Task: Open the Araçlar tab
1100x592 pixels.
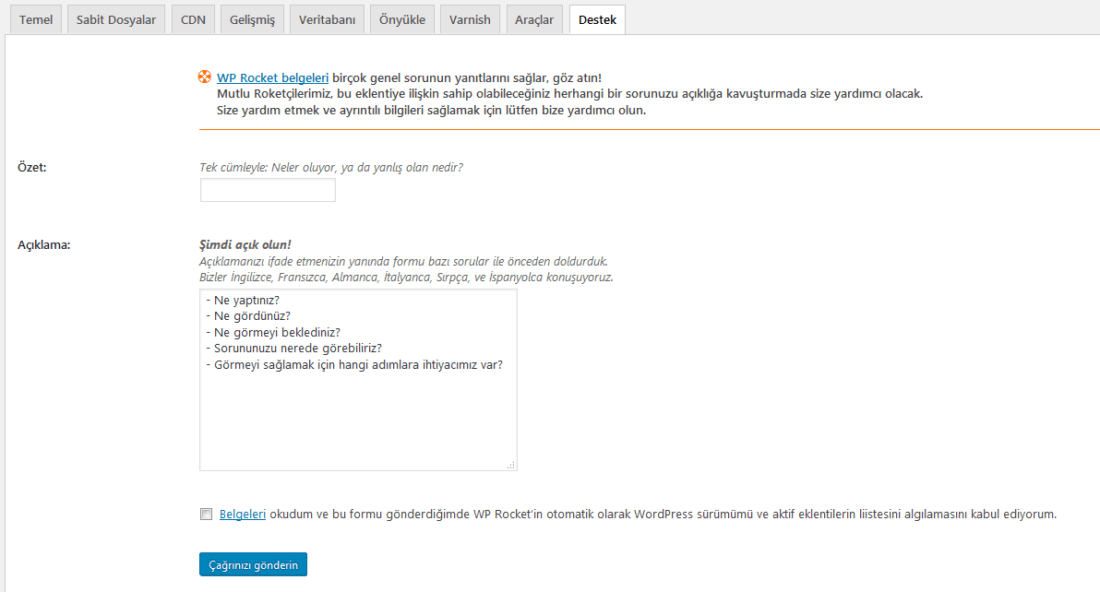Action: (534, 20)
